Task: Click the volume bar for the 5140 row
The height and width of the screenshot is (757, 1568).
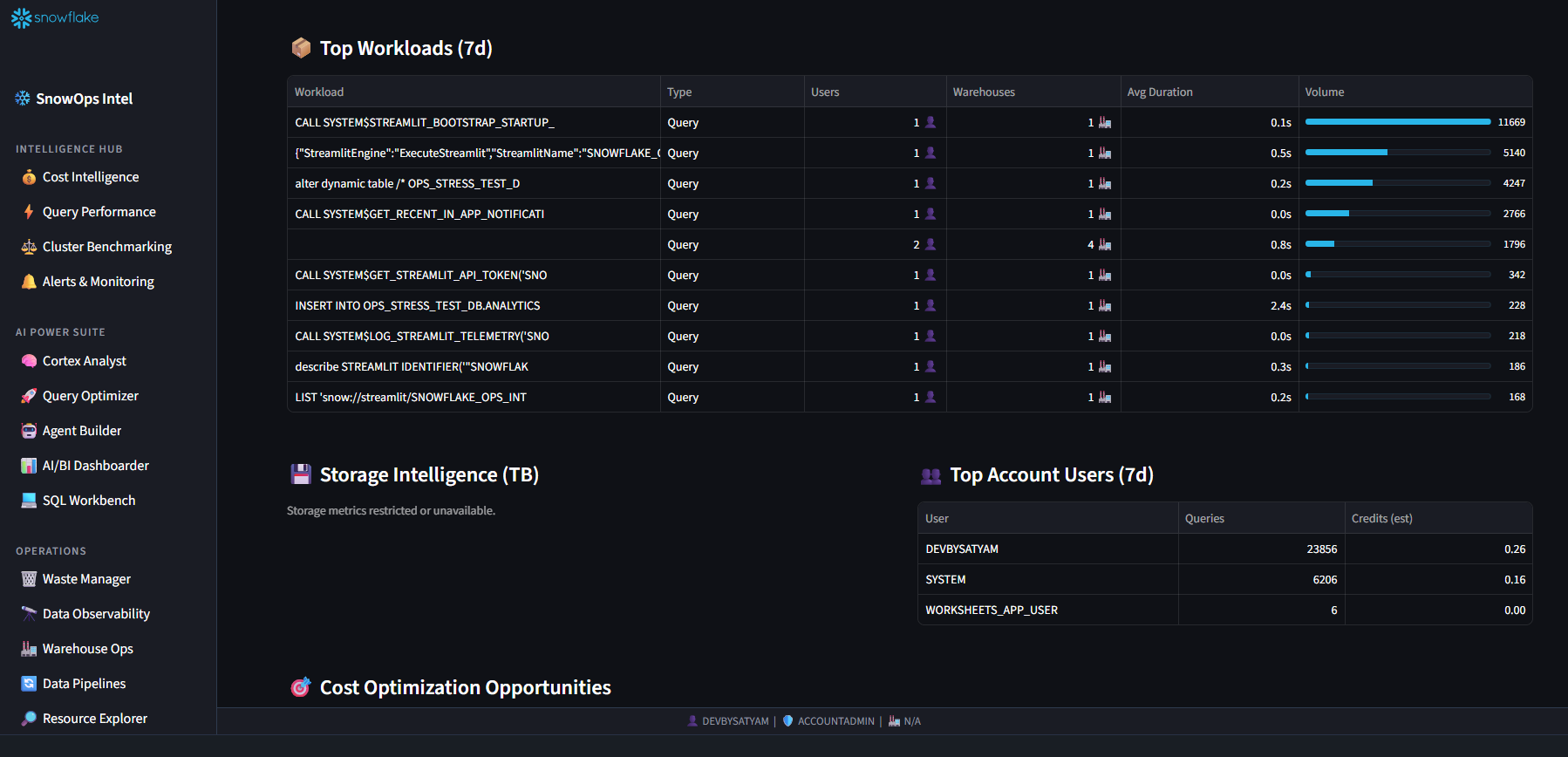Action: [x=1398, y=153]
